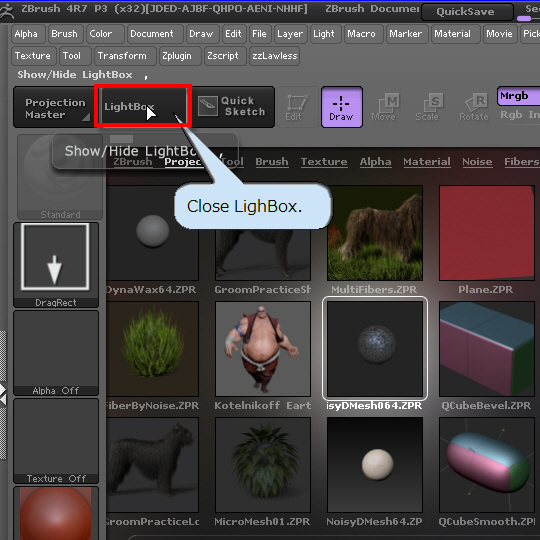Select the GroomPracticeLong dog thumbnail
540x540 pixels.
[153, 465]
